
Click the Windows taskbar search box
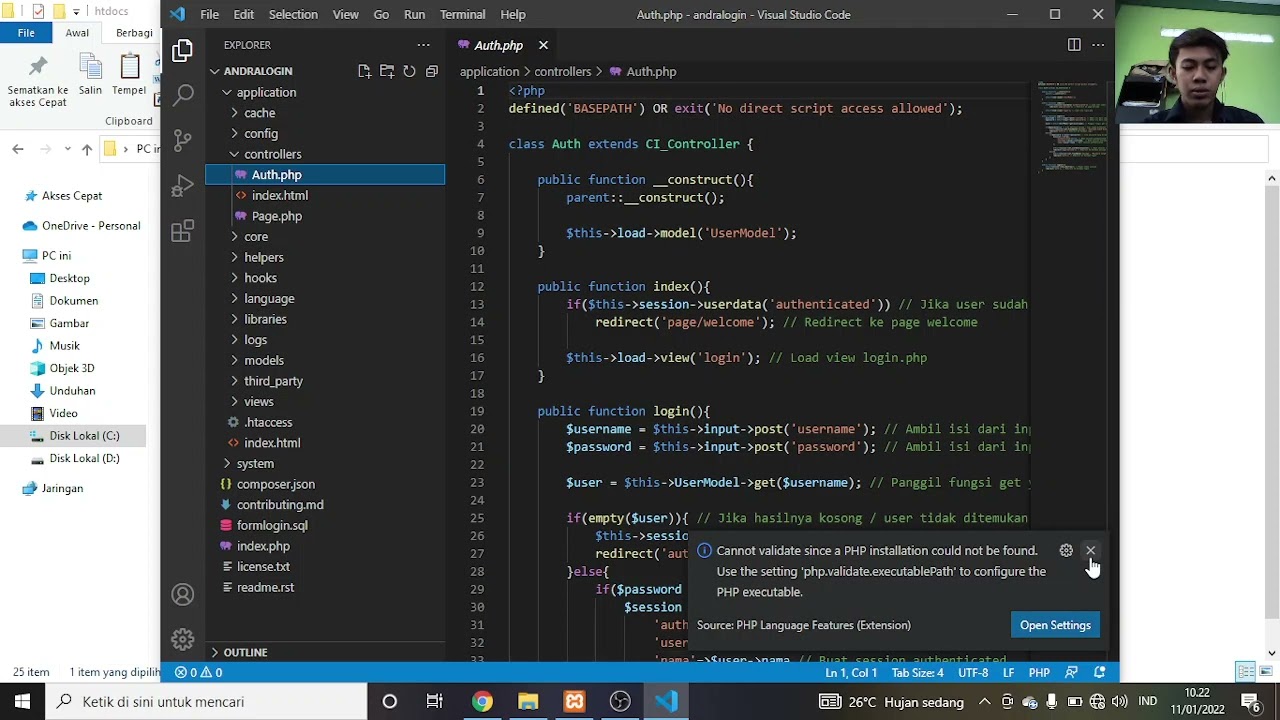tap(200, 701)
